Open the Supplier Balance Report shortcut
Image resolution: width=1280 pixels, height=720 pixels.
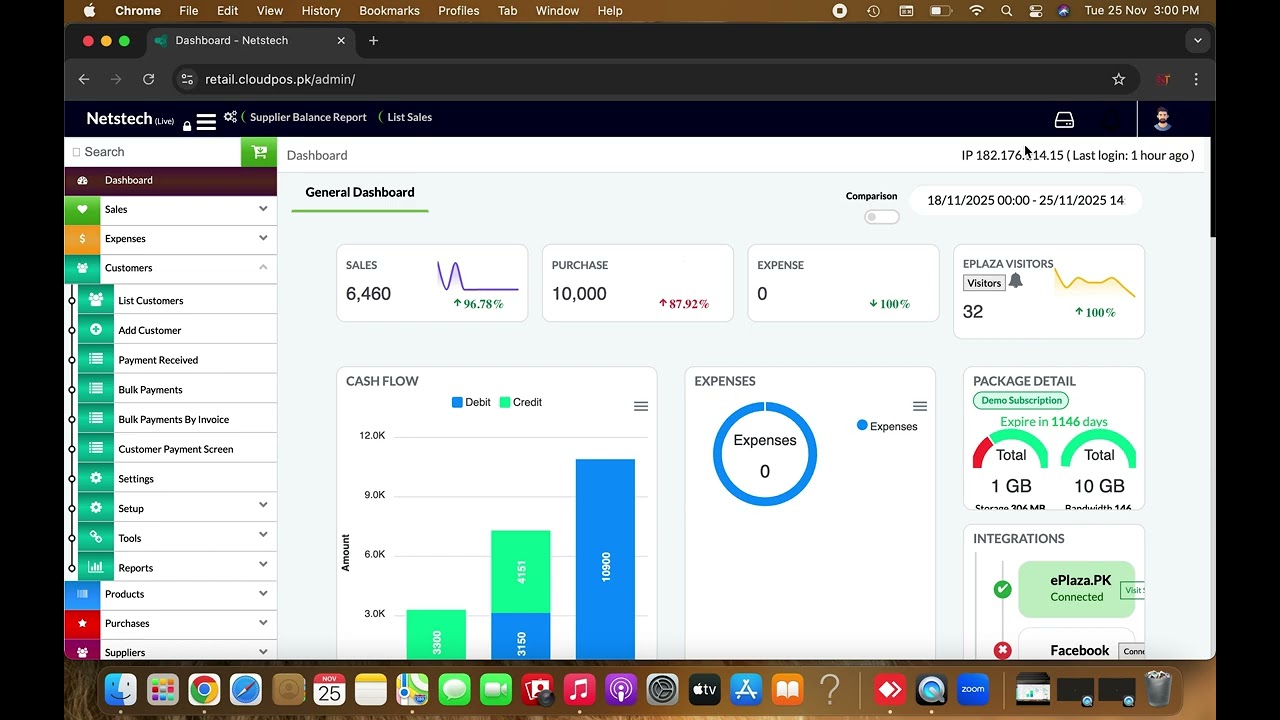point(308,117)
